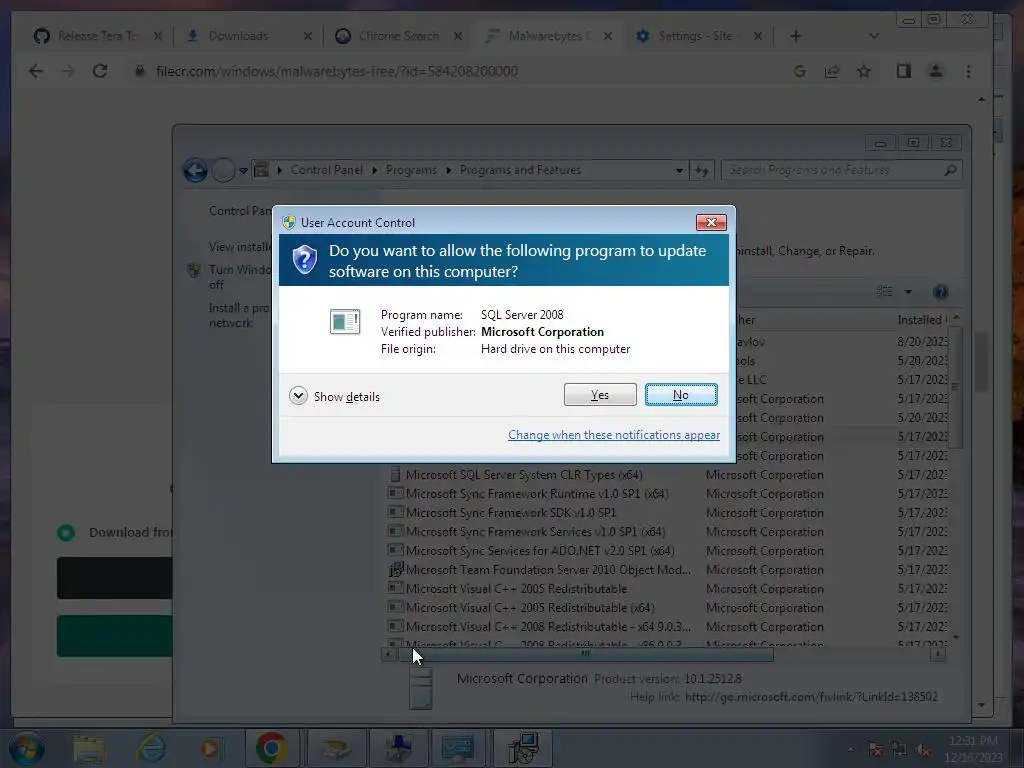The width and height of the screenshot is (1024, 768).
Task: Open Chrome profile icon
Action: pos(936,71)
